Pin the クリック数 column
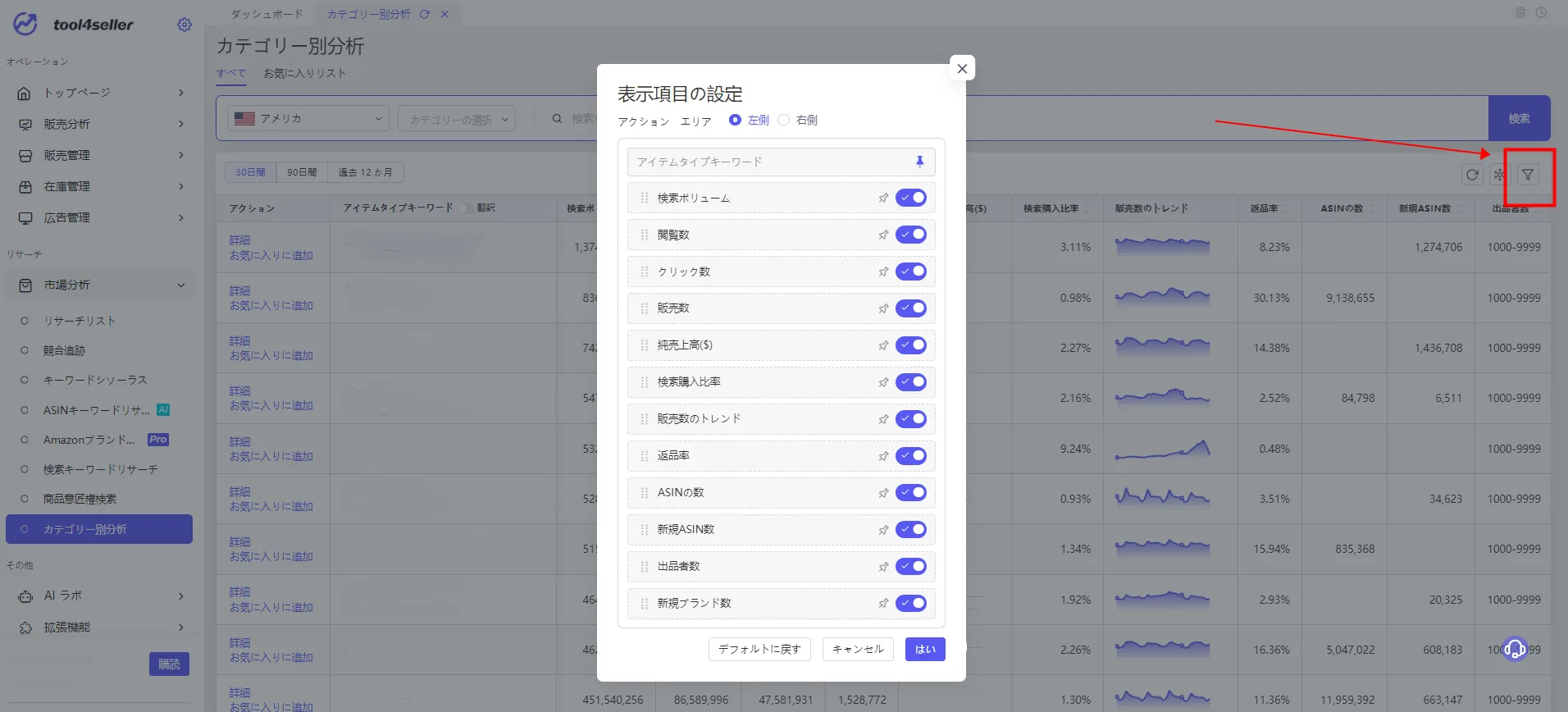Image resolution: width=1568 pixels, height=712 pixels. coord(883,272)
